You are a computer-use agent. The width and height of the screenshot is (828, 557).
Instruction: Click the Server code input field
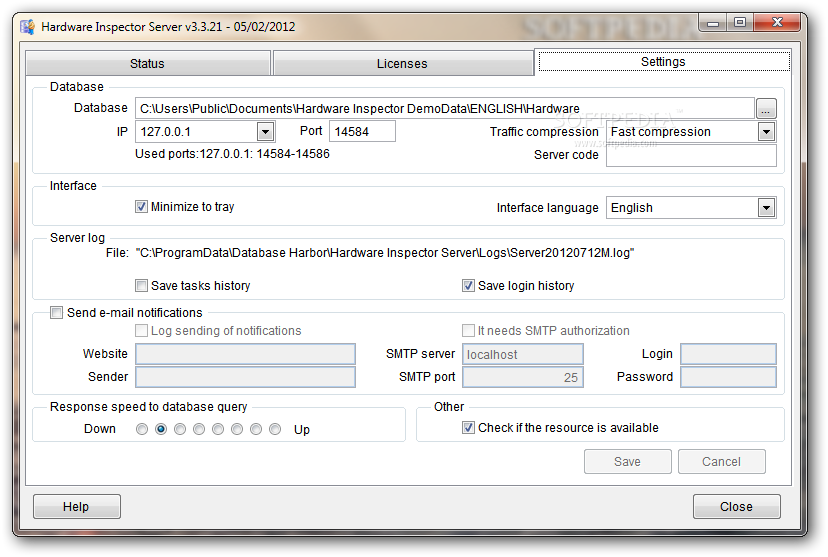click(691, 155)
